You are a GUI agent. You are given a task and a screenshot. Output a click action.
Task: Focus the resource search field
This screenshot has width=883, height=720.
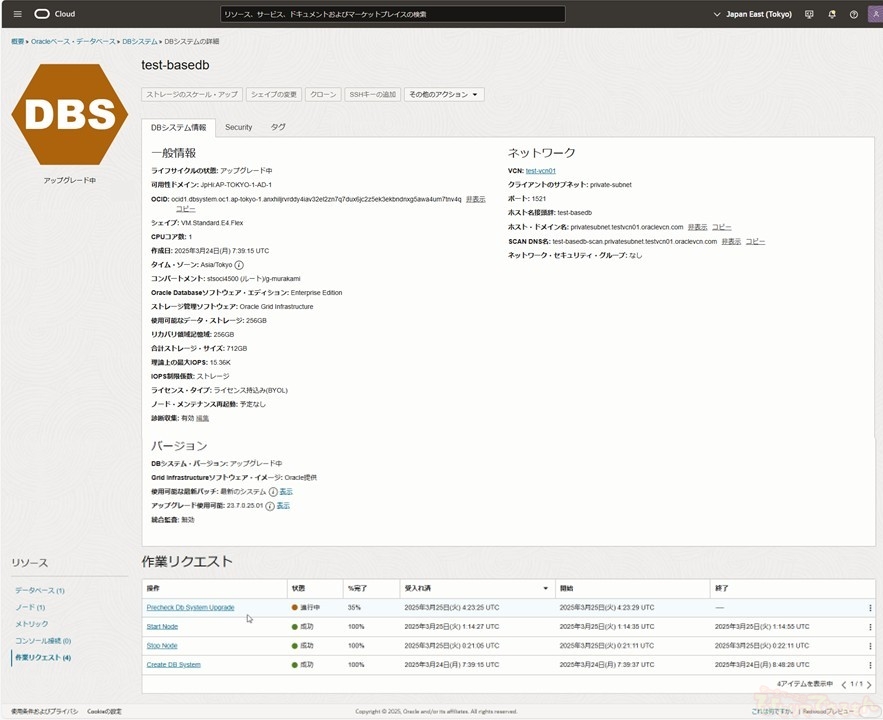click(x=393, y=14)
